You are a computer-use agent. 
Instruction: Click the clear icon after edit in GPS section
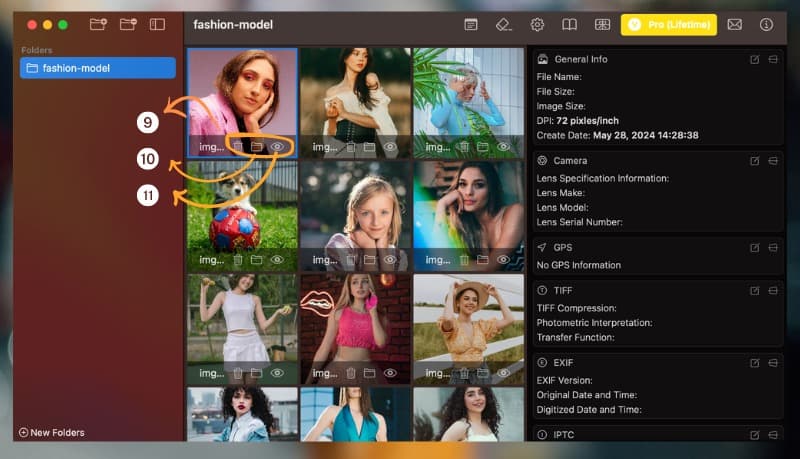(x=773, y=248)
